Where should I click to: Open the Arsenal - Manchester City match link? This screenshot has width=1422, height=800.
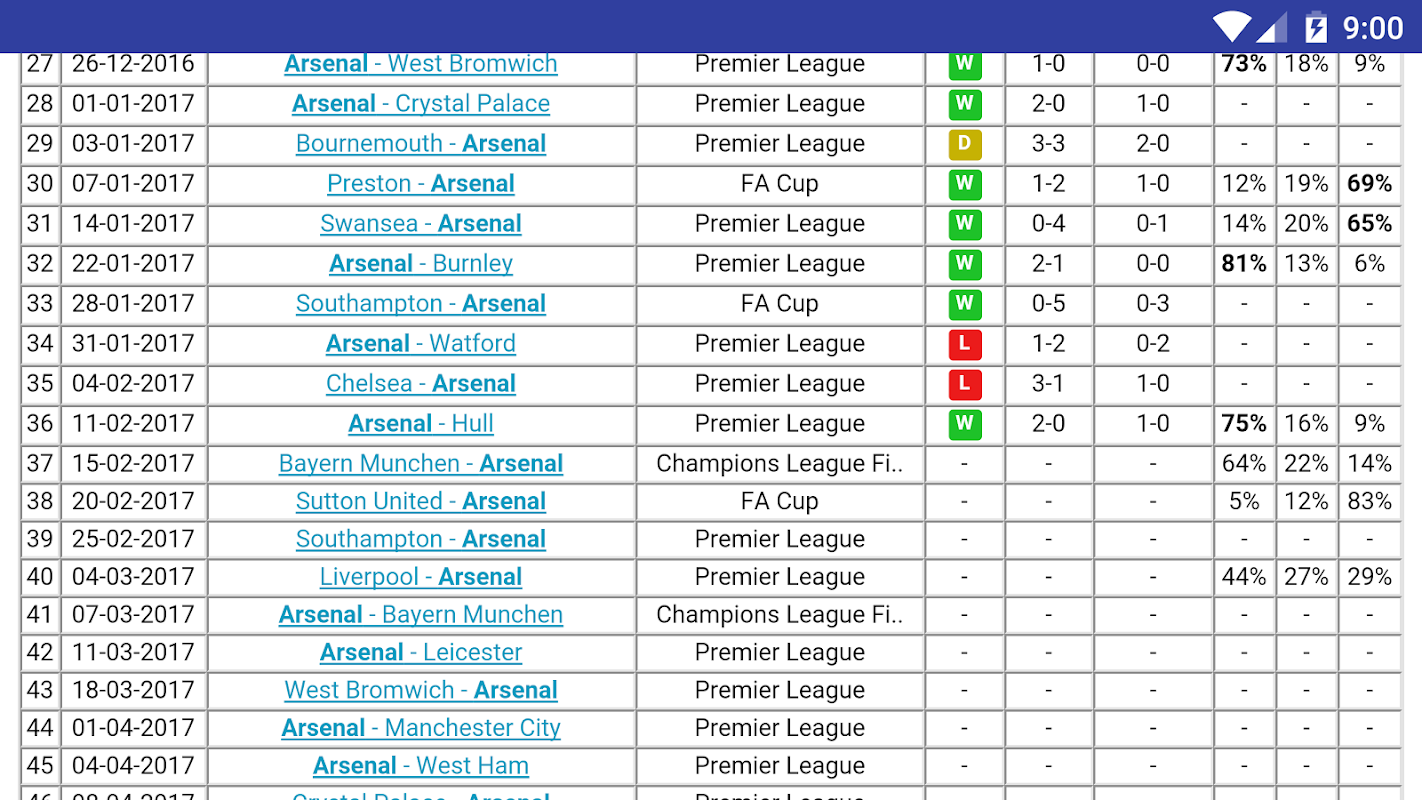421,728
